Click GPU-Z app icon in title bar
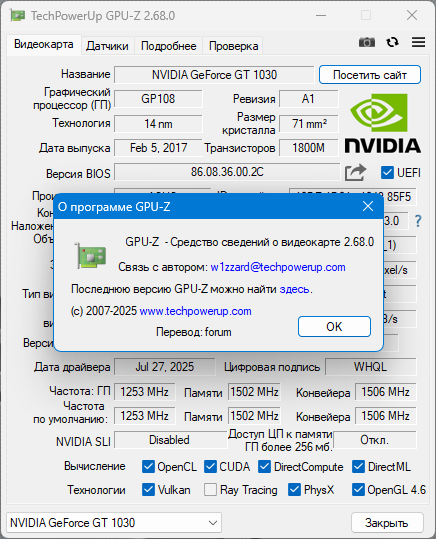436x539 pixels. pos(17,15)
